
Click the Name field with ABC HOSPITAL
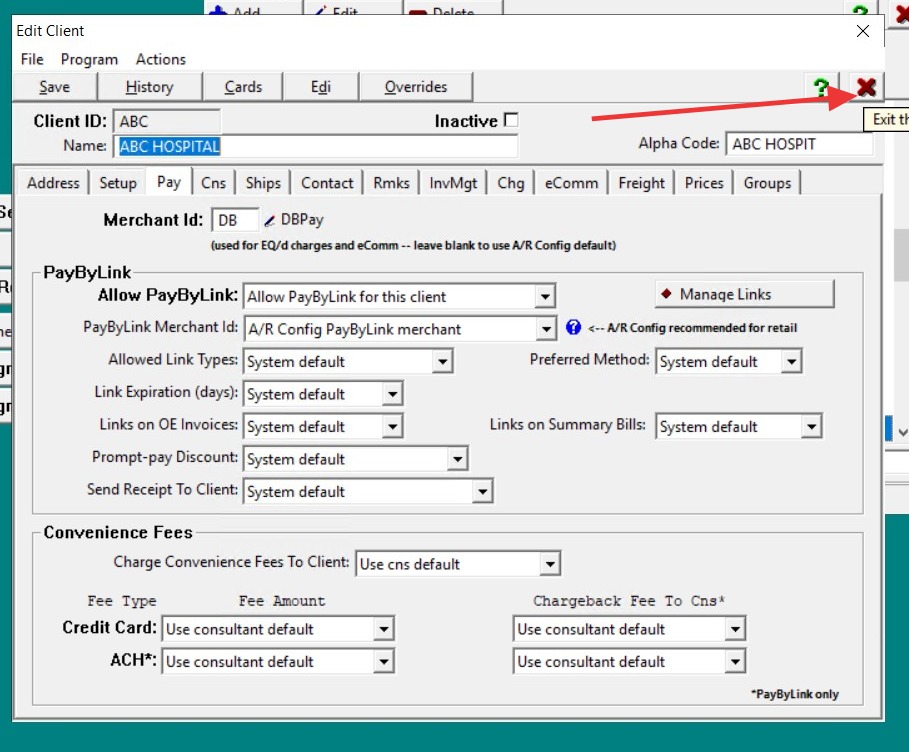pyautogui.click(x=315, y=146)
